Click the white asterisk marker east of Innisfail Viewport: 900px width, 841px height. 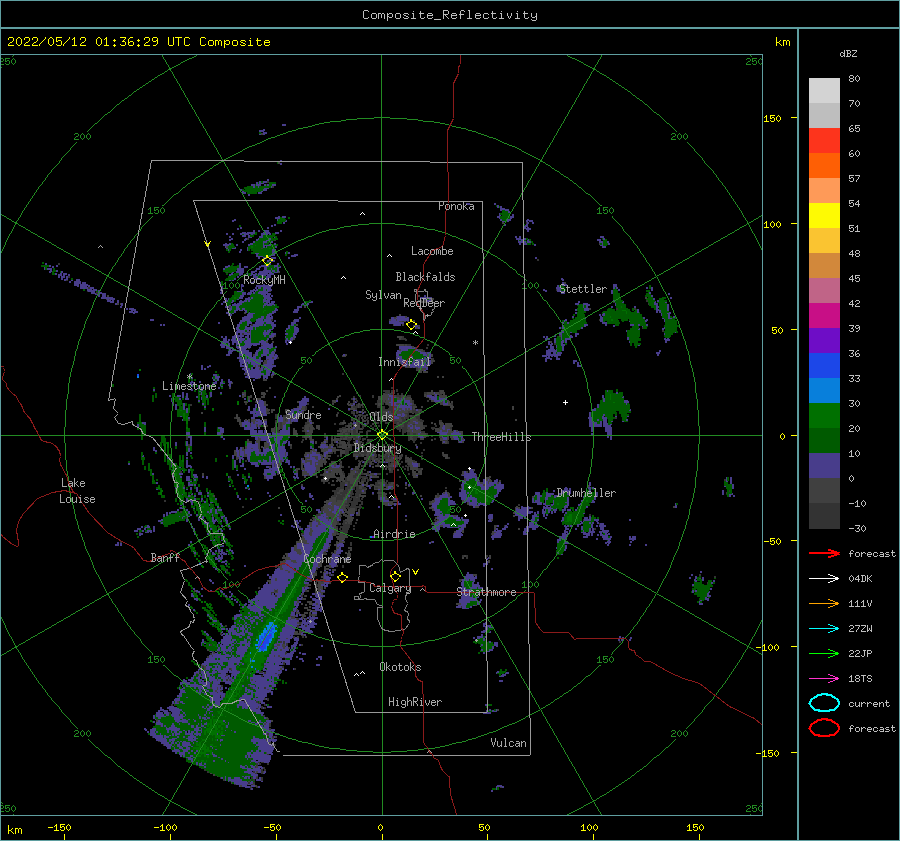pos(475,343)
